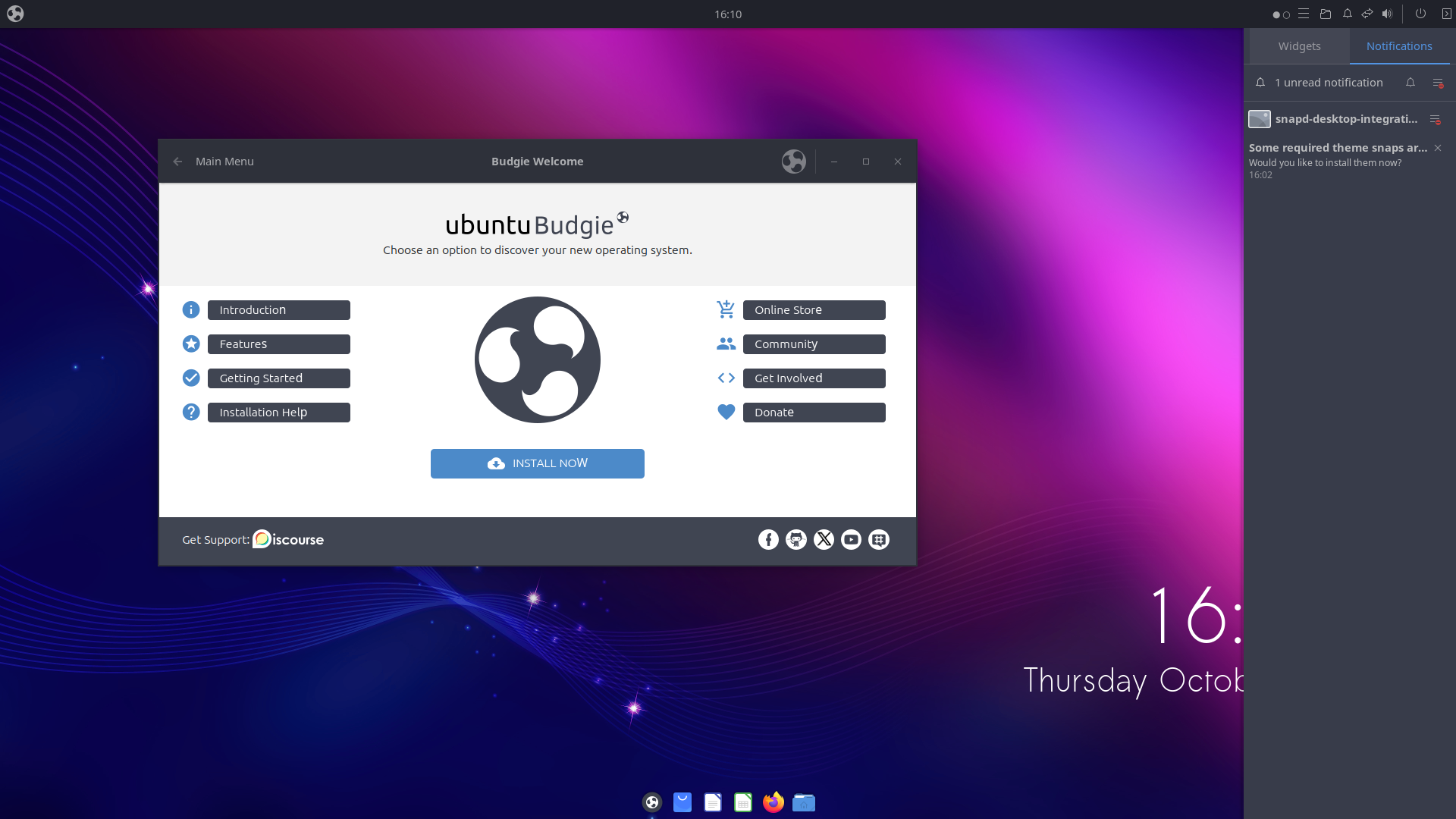Image resolution: width=1456 pixels, height=819 pixels.
Task: Open the Donate page
Action: (814, 412)
